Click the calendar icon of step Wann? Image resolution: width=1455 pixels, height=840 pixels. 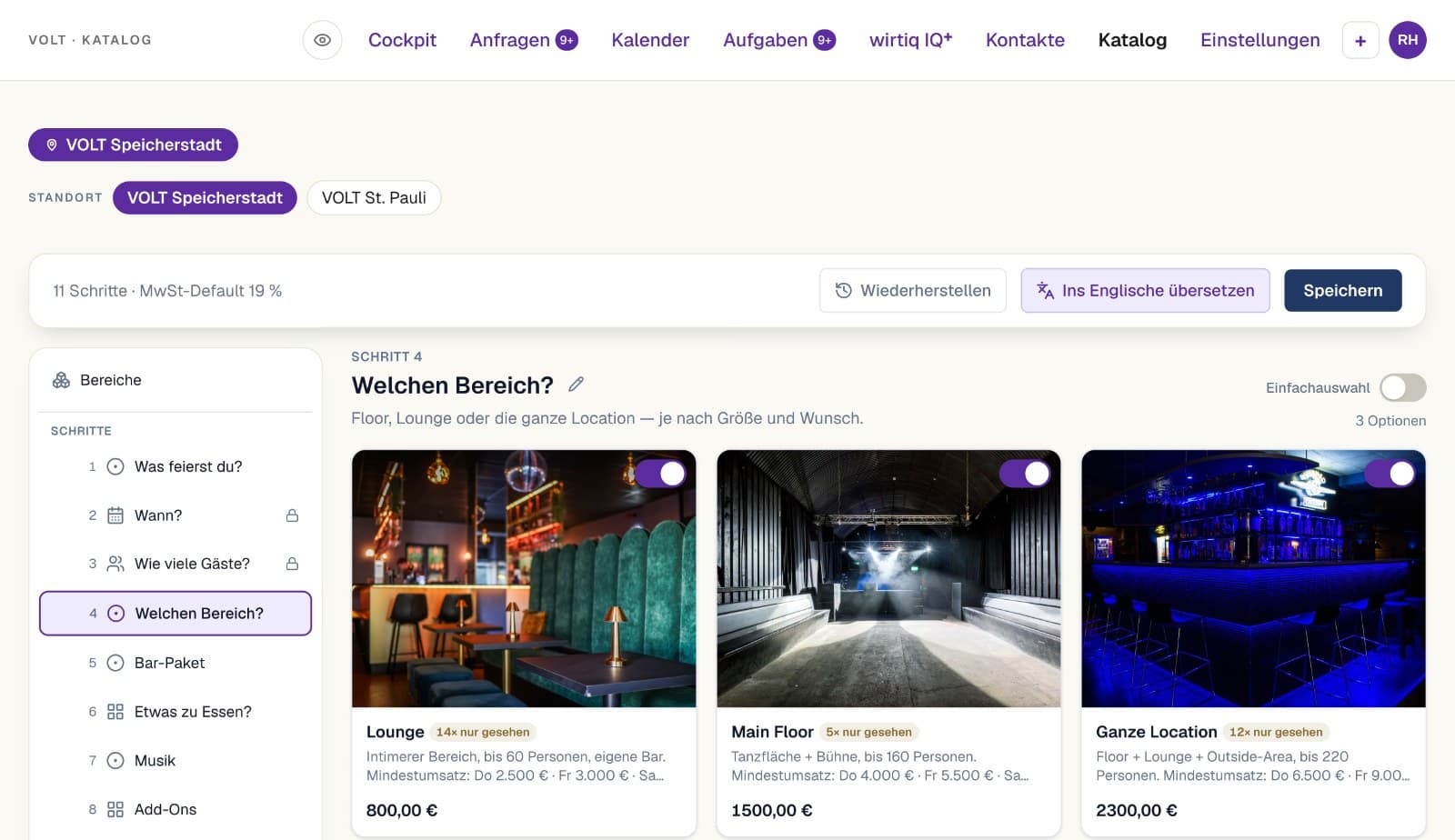point(115,515)
